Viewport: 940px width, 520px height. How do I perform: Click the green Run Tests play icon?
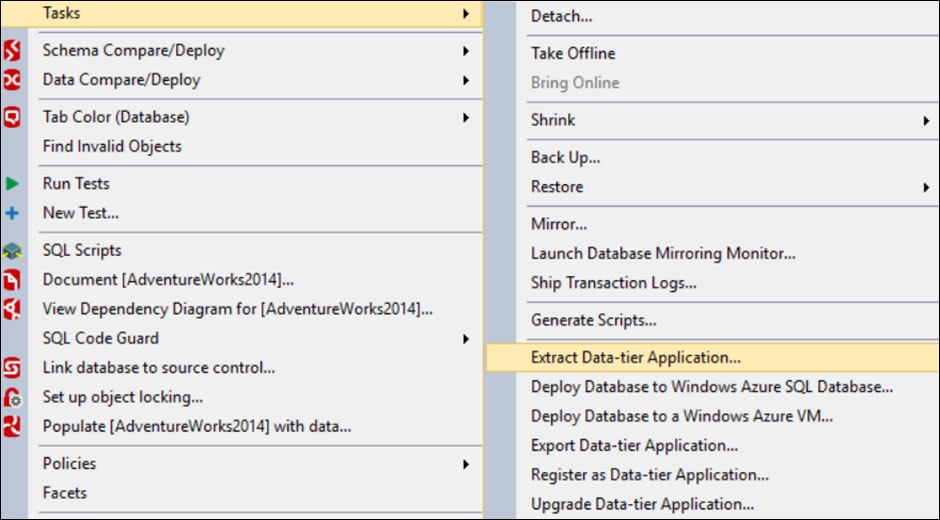point(12,184)
